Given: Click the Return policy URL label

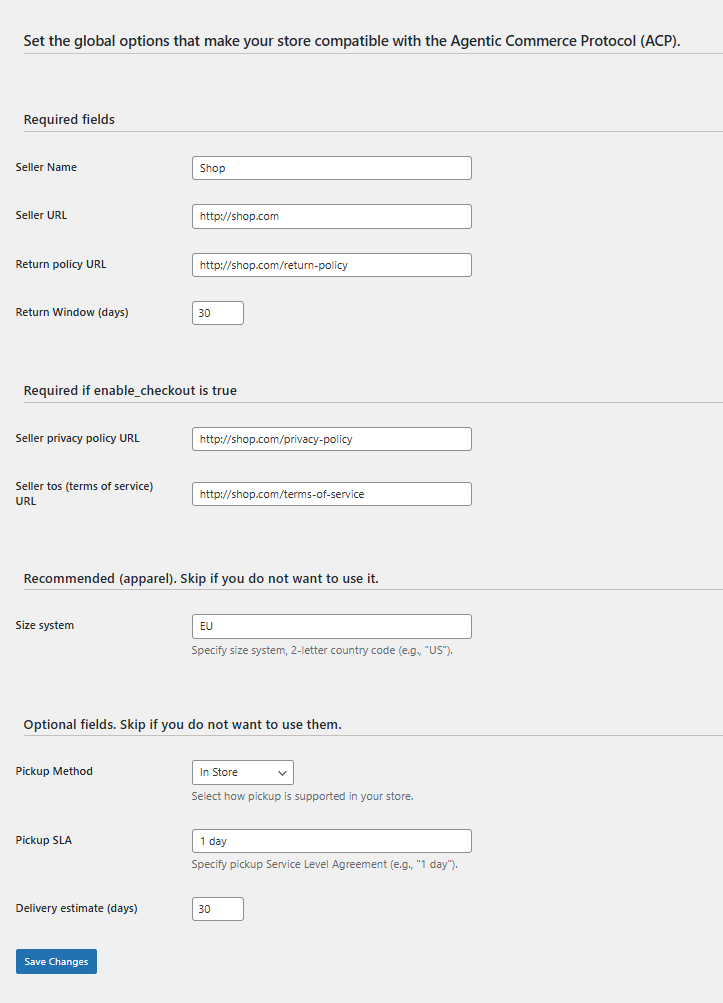Looking at the screenshot, I should tap(61, 264).
